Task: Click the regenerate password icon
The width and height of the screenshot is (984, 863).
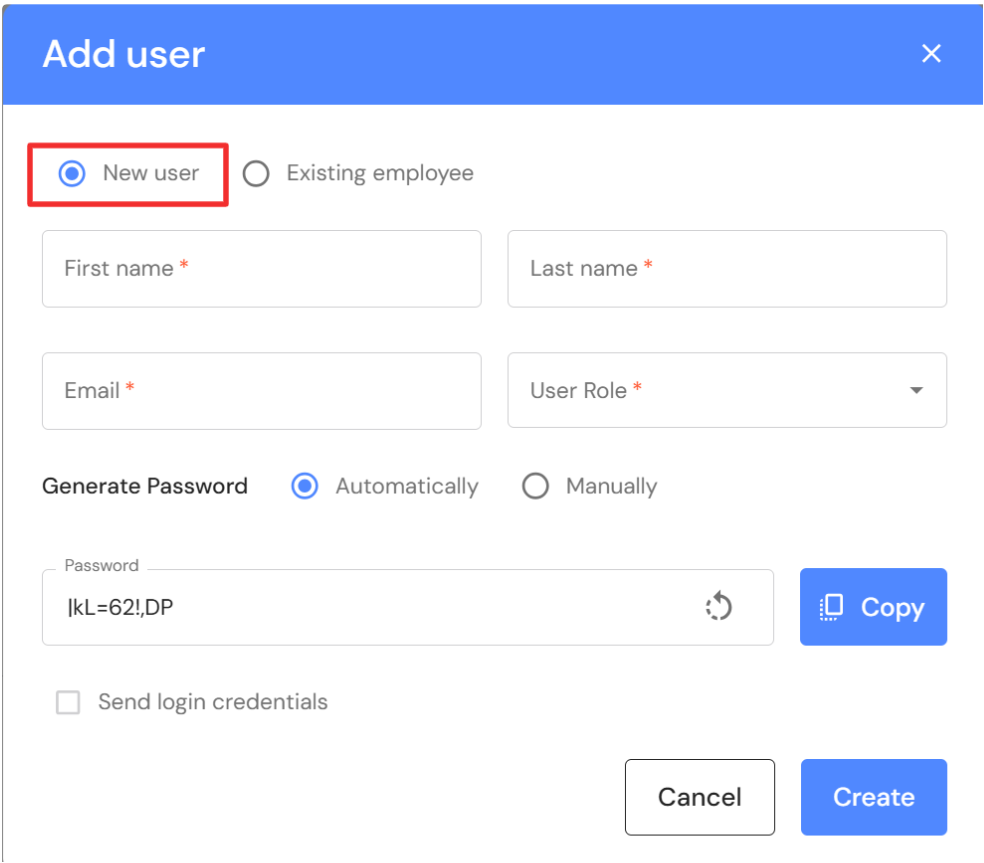Action: pos(719,607)
